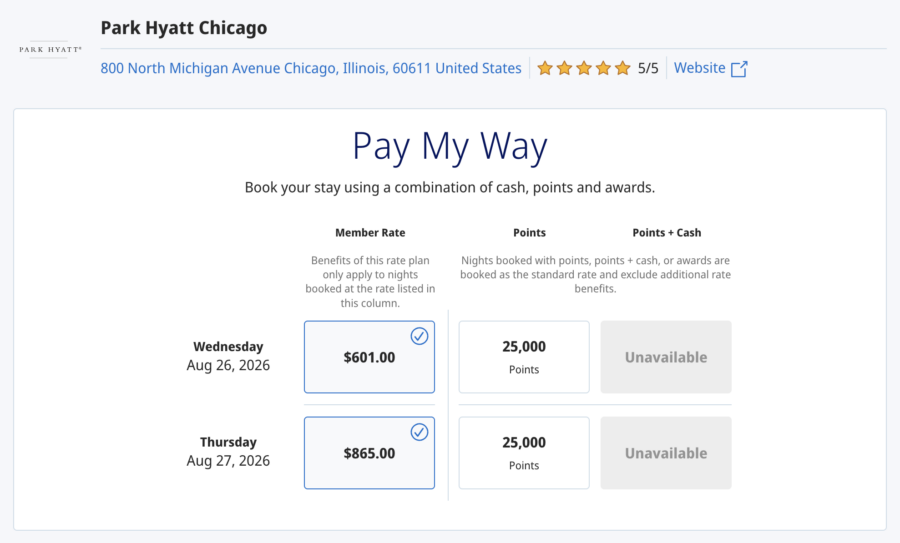The image size is (900, 543).
Task: Select the $865.00 Member Rate for Thursday
Action: [370, 453]
